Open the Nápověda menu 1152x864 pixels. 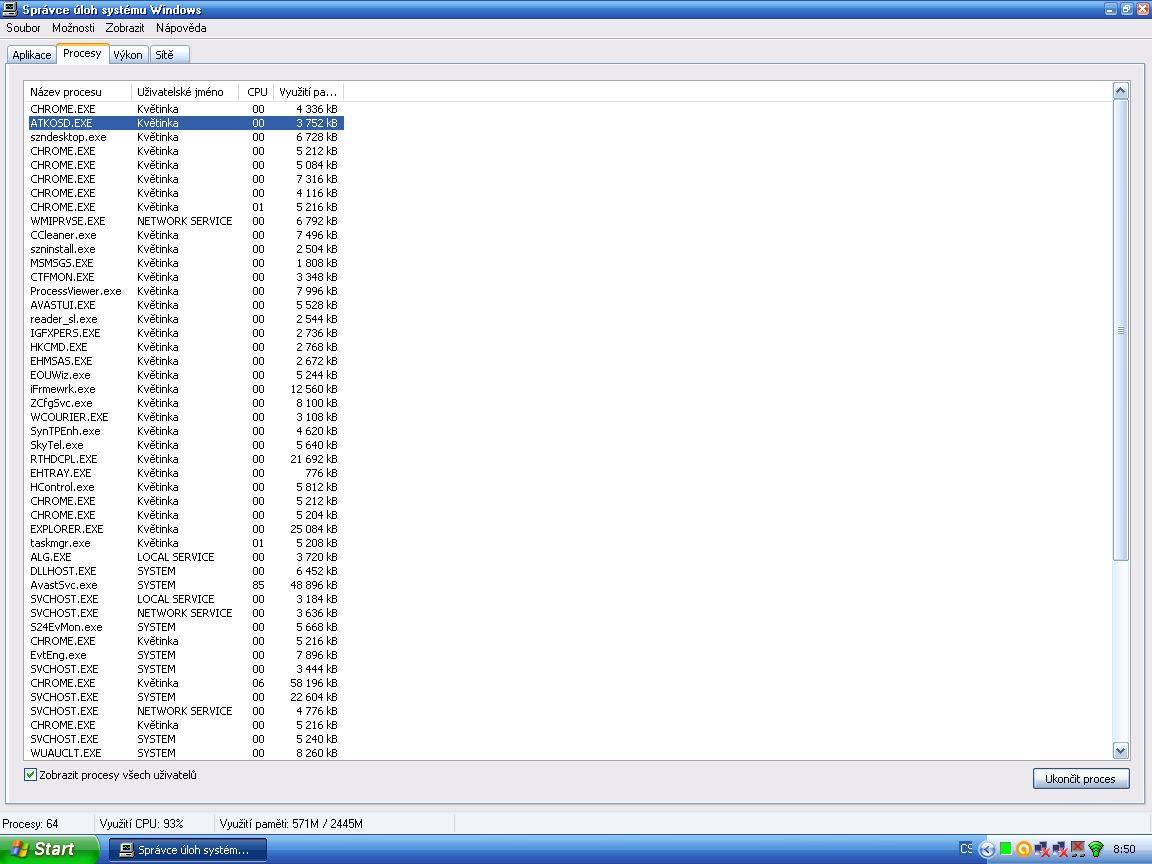181,28
